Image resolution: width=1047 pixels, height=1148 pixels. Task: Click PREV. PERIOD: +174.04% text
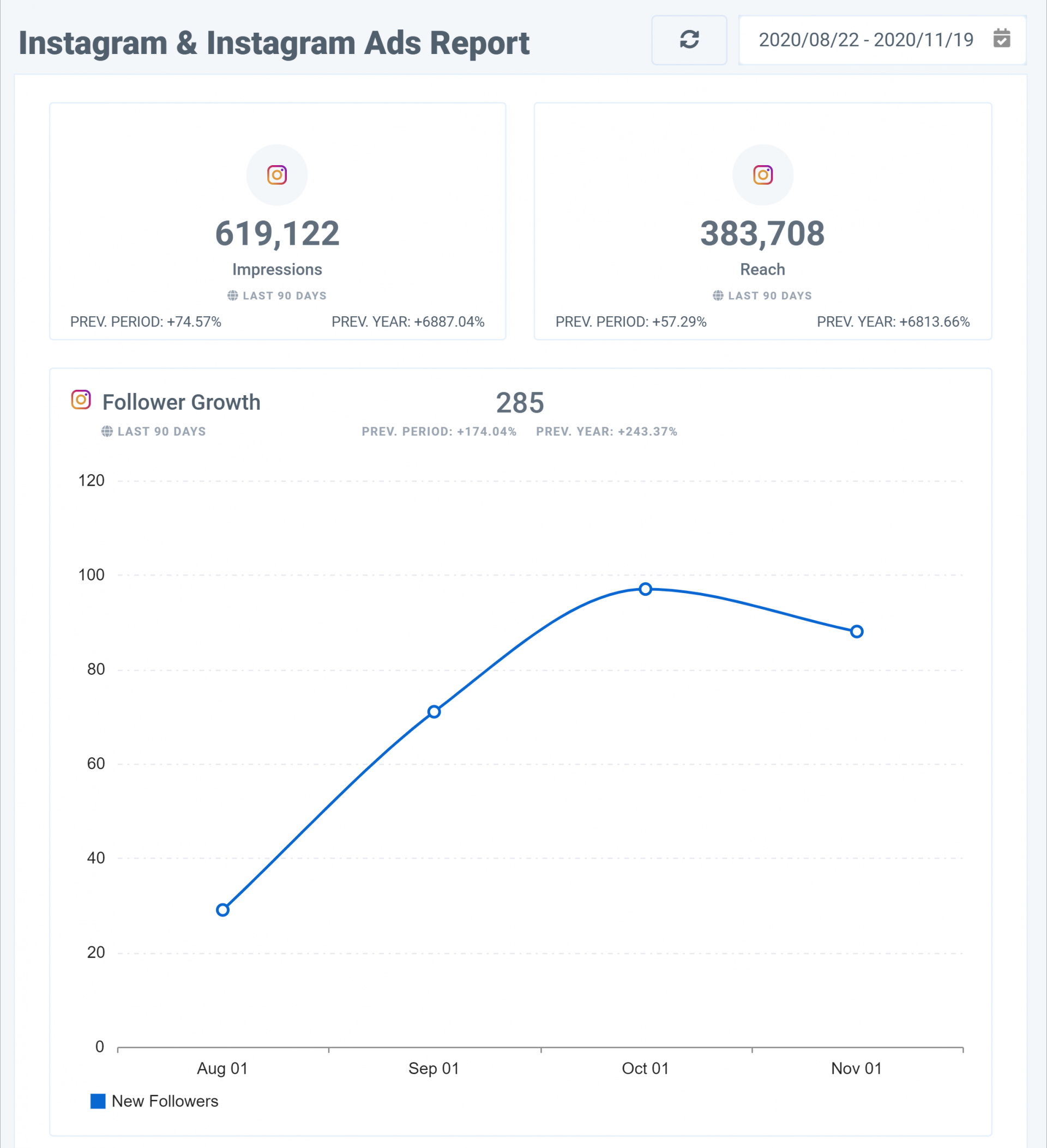[439, 432]
